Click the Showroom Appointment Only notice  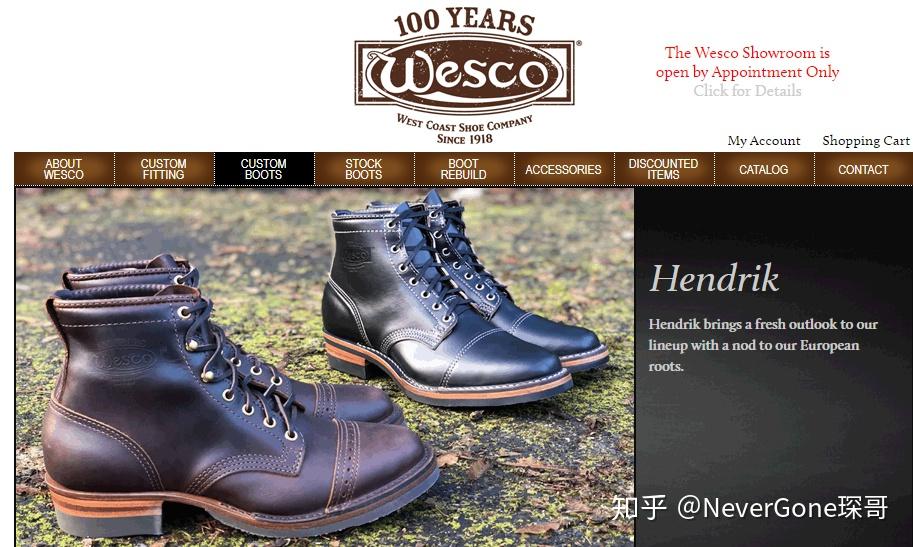click(x=747, y=62)
